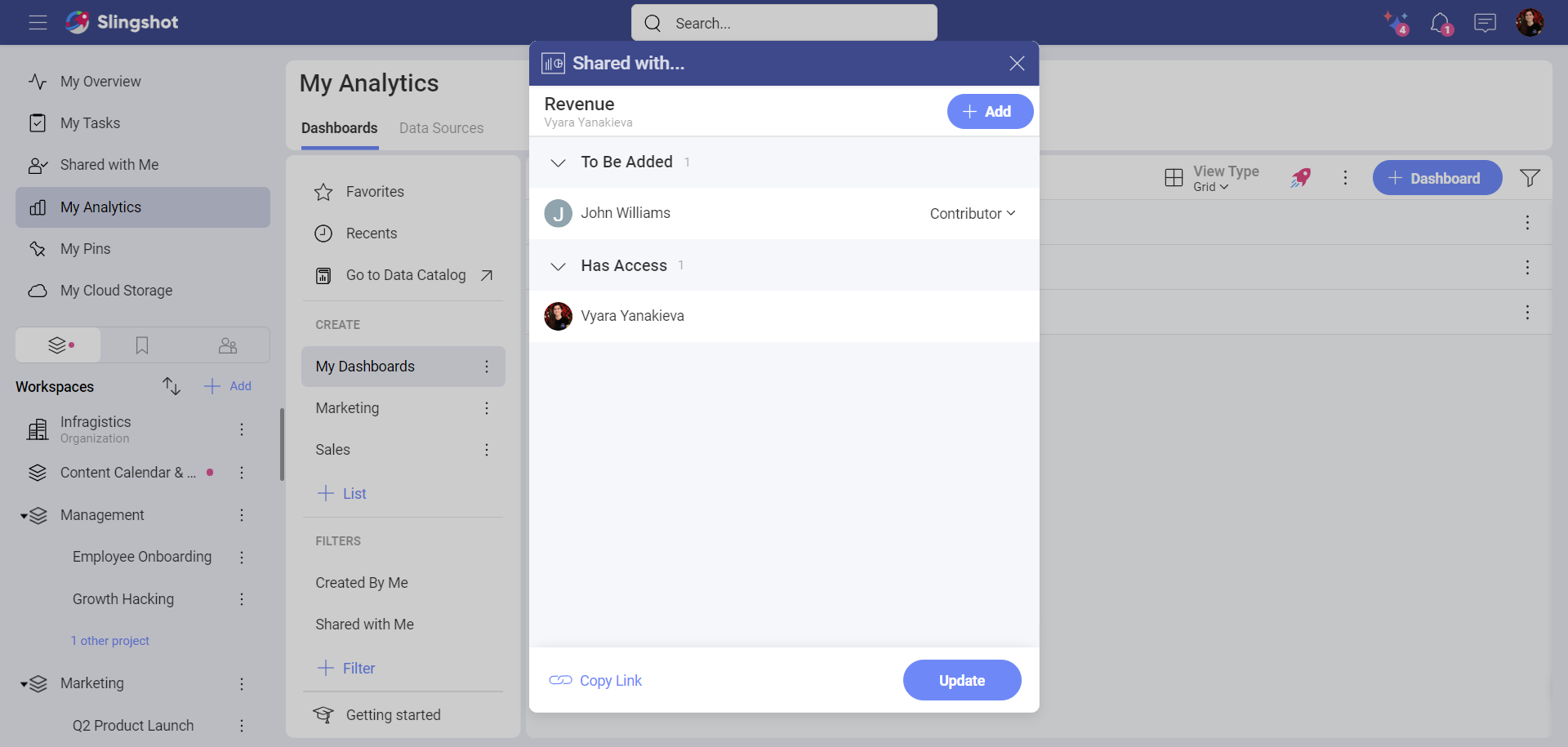Add a new List
This screenshot has height=747, width=1568.
[342, 493]
